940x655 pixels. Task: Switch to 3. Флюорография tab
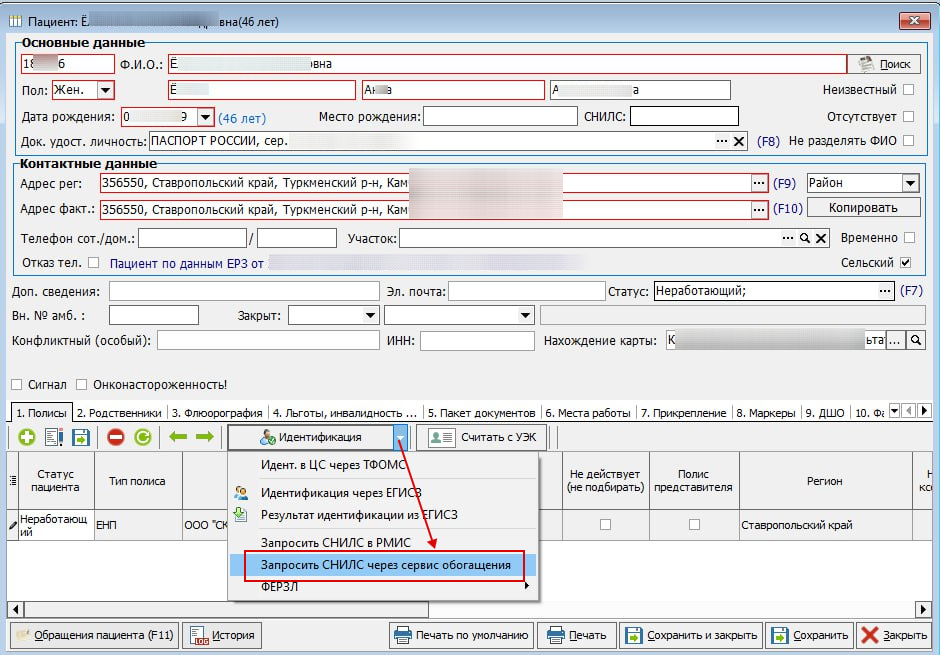coord(217,413)
